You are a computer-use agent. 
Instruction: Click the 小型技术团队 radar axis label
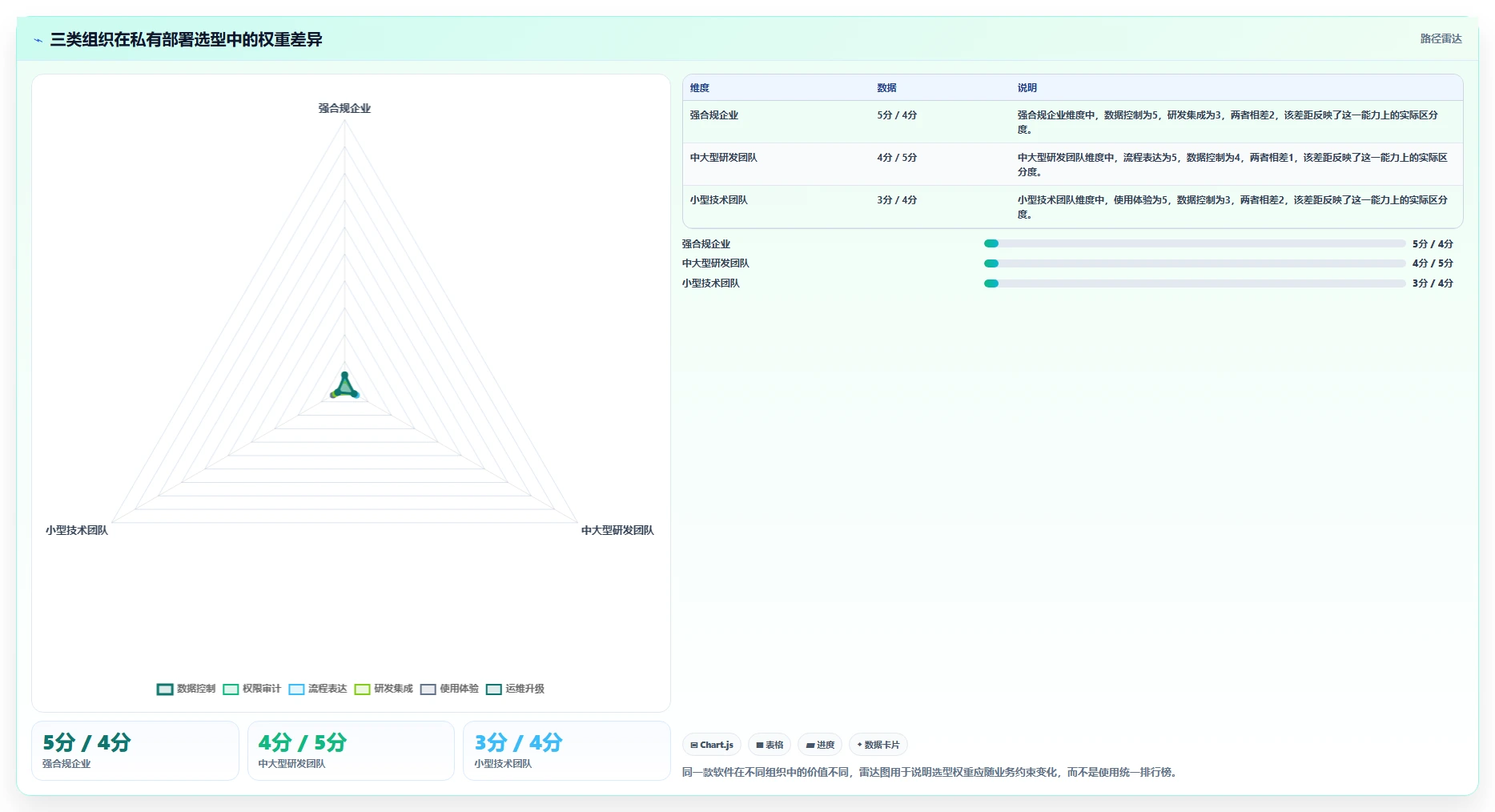tap(77, 530)
